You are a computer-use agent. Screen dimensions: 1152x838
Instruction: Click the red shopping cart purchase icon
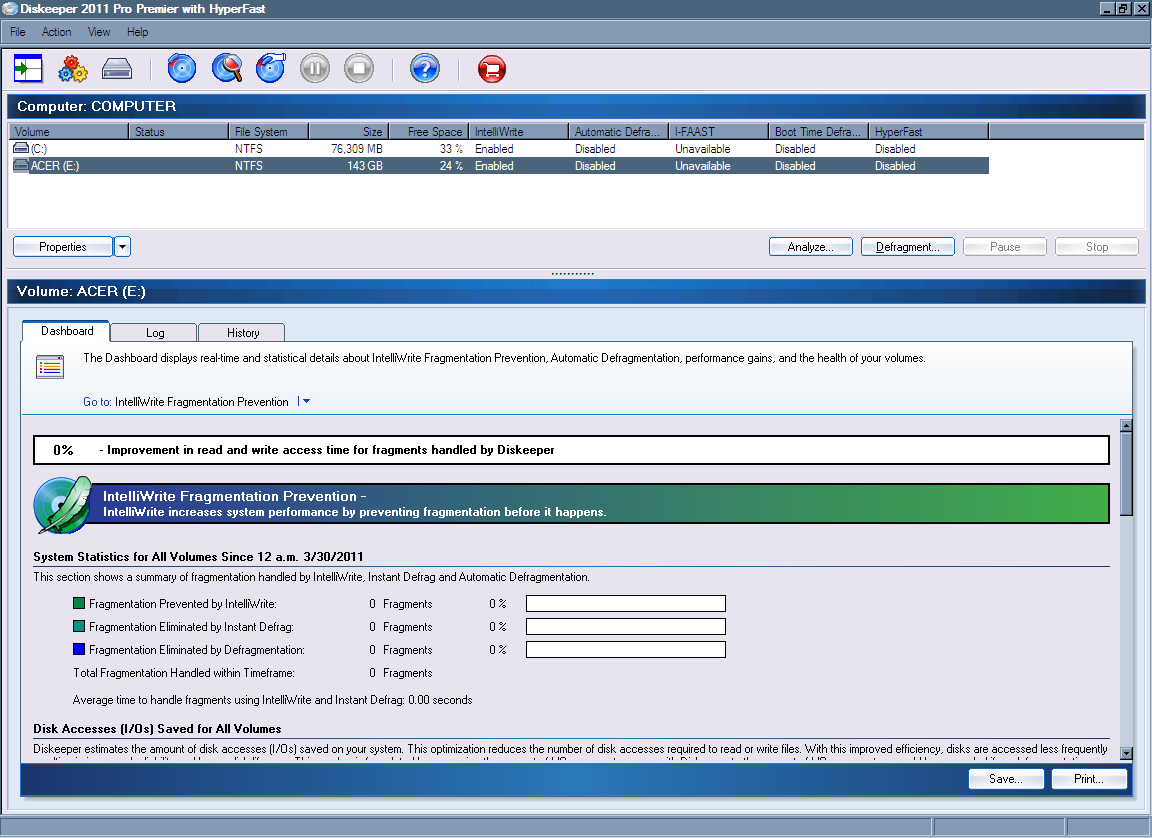coord(491,69)
